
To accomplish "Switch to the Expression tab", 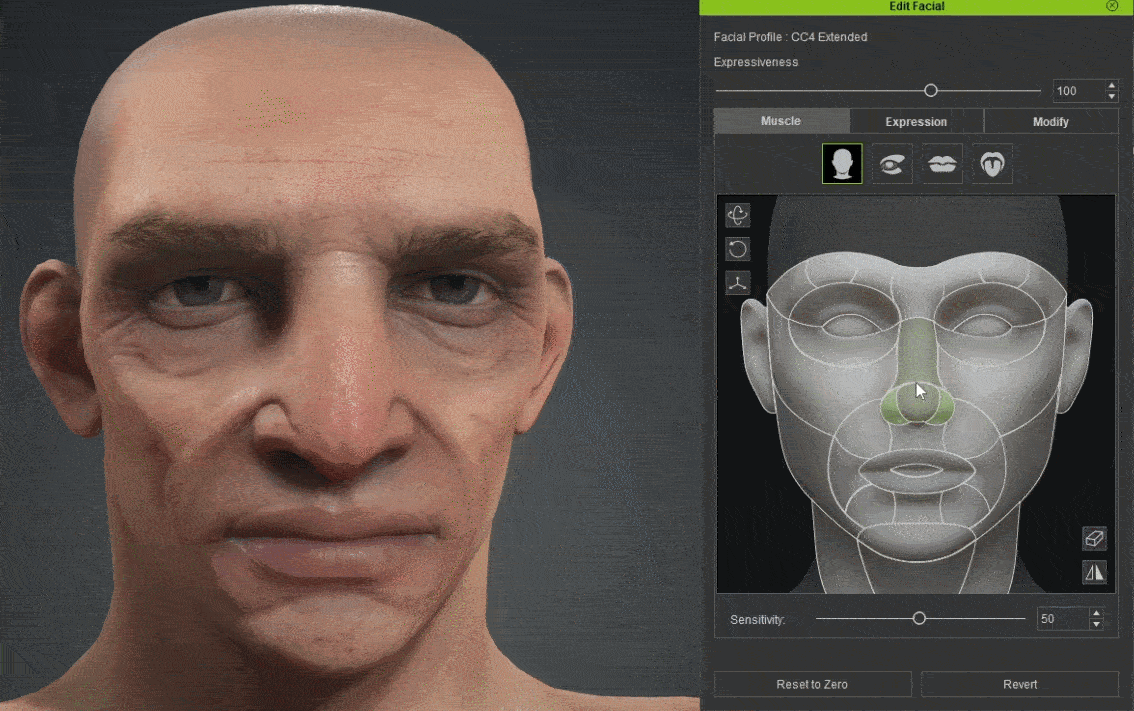I will click(916, 122).
